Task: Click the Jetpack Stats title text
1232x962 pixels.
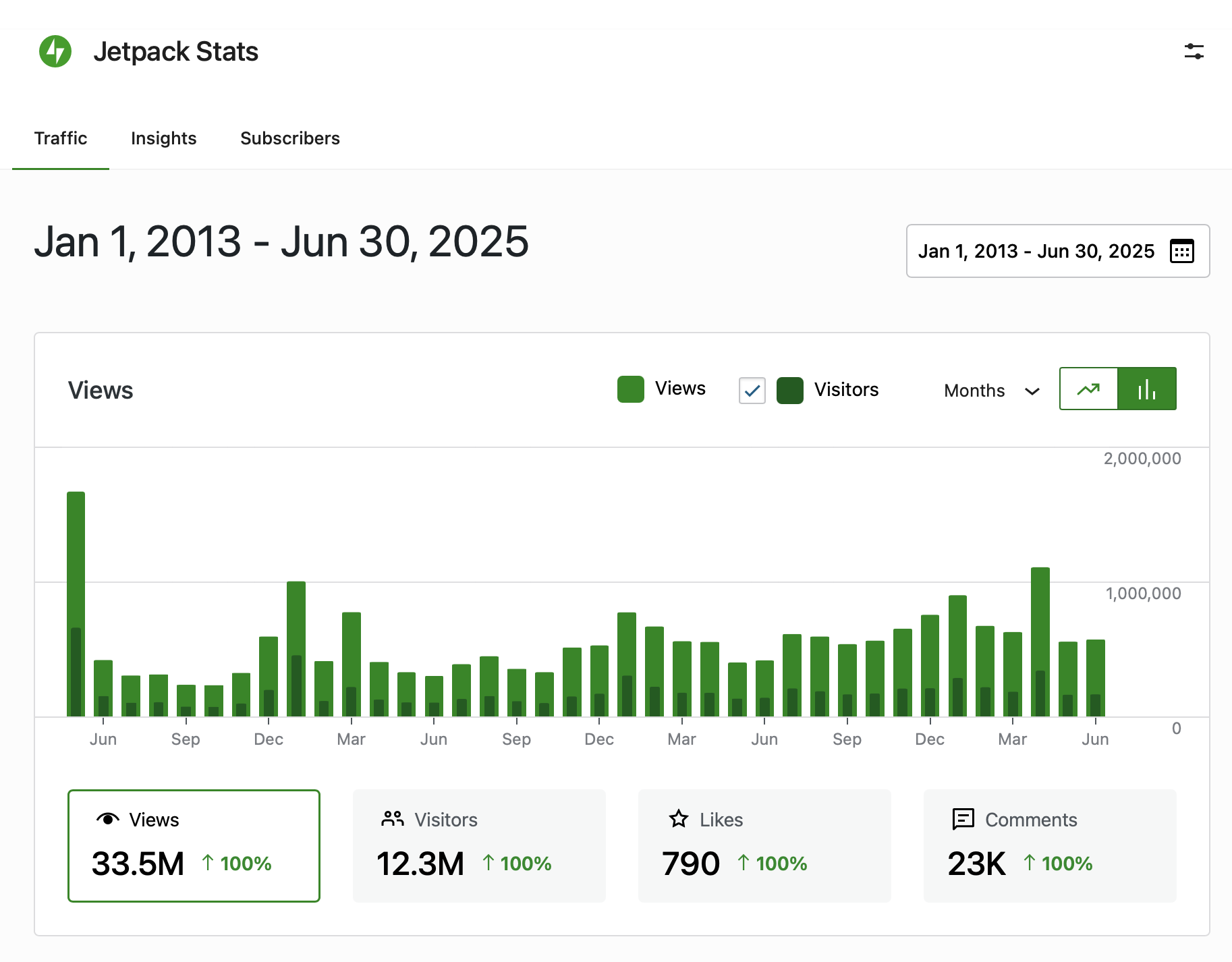Action: pyautogui.click(x=175, y=51)
